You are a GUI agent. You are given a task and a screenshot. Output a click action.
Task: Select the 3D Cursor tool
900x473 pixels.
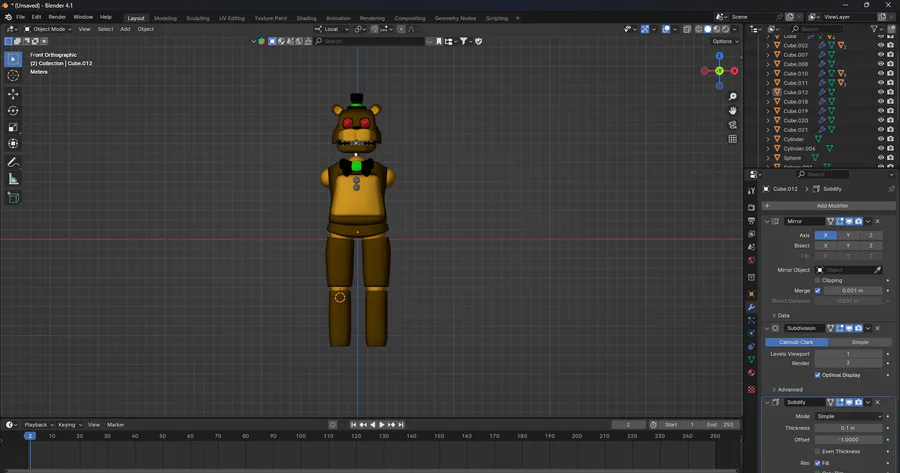(13, 76)
